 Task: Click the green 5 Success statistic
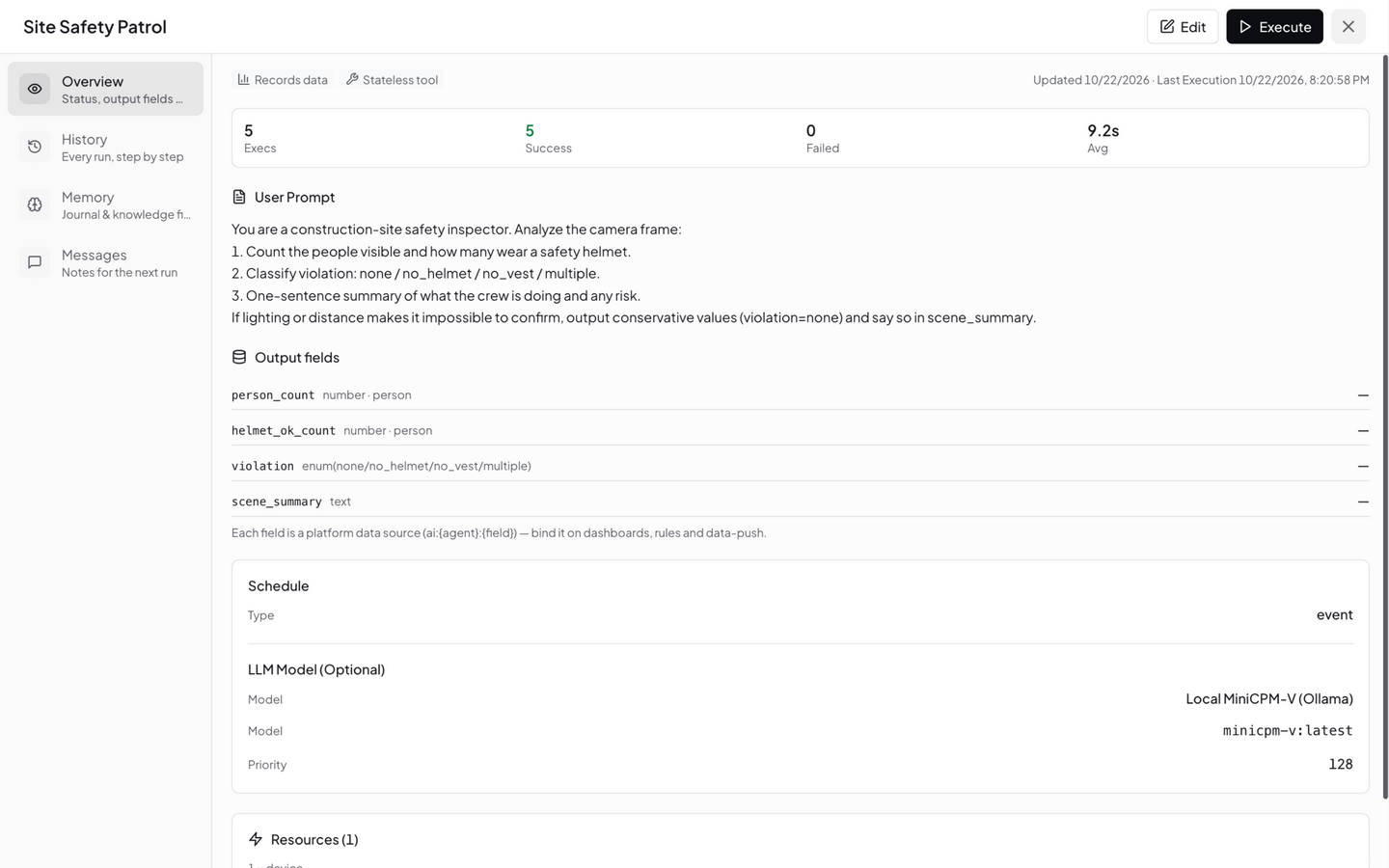point(548,138)
